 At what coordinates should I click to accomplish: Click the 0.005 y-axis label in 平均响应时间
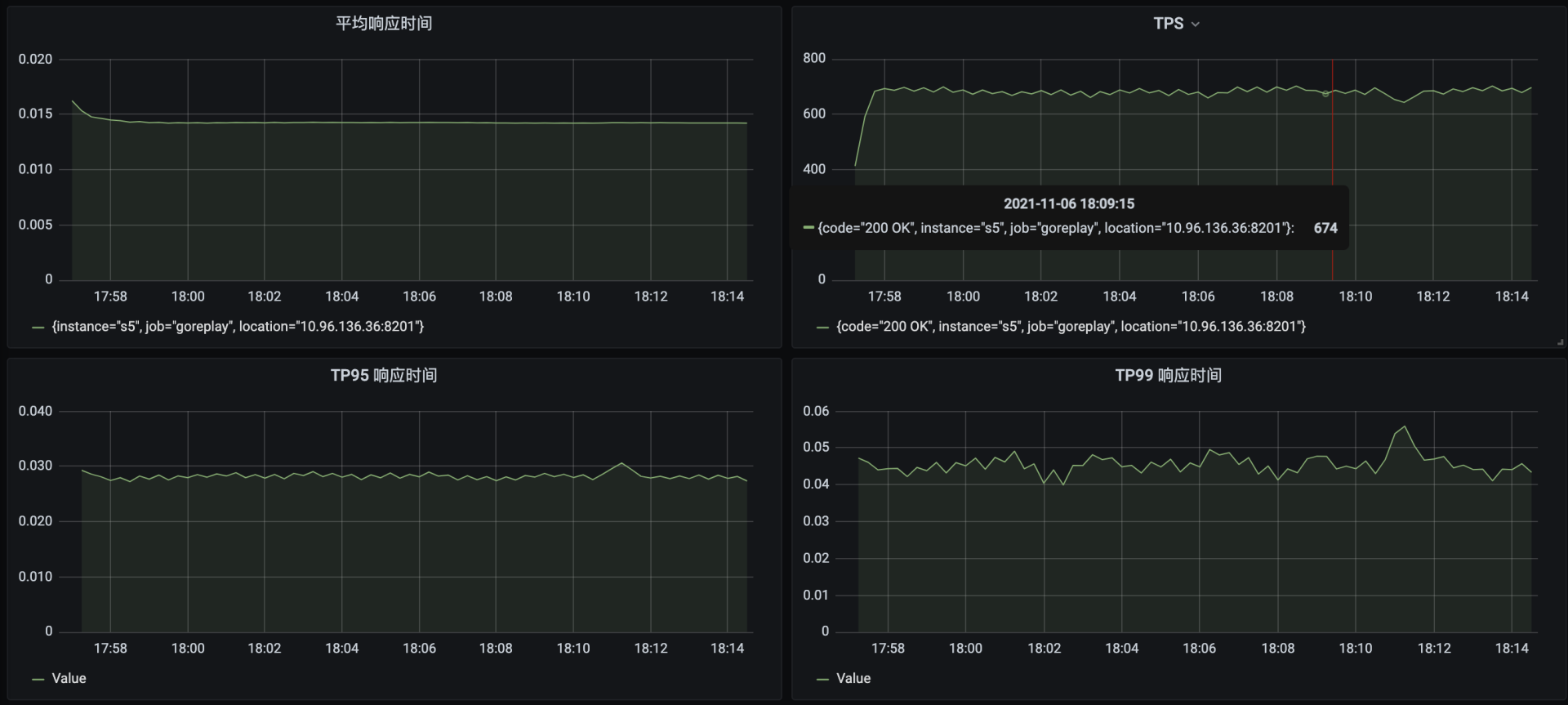click(35, 225)
